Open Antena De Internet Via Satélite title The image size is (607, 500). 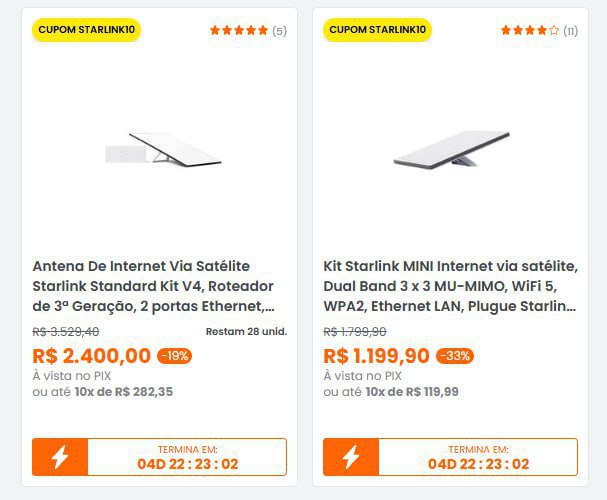(154, 286)
